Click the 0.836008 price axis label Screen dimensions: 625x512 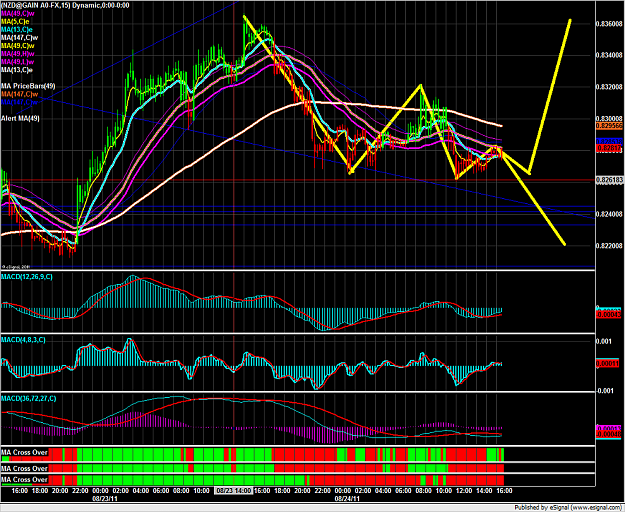[609, 24]
